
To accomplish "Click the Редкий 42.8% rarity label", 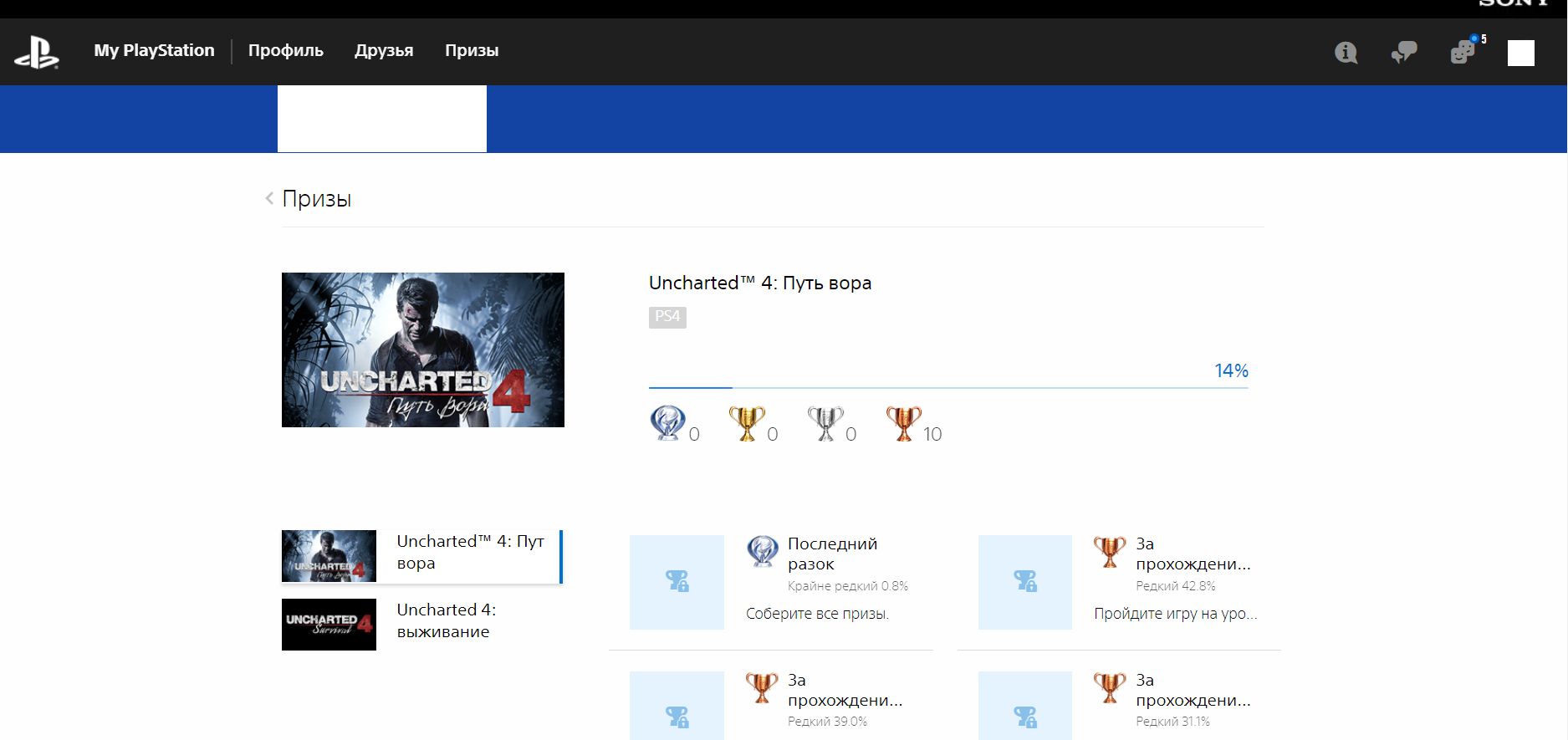I will point(1176,586).
